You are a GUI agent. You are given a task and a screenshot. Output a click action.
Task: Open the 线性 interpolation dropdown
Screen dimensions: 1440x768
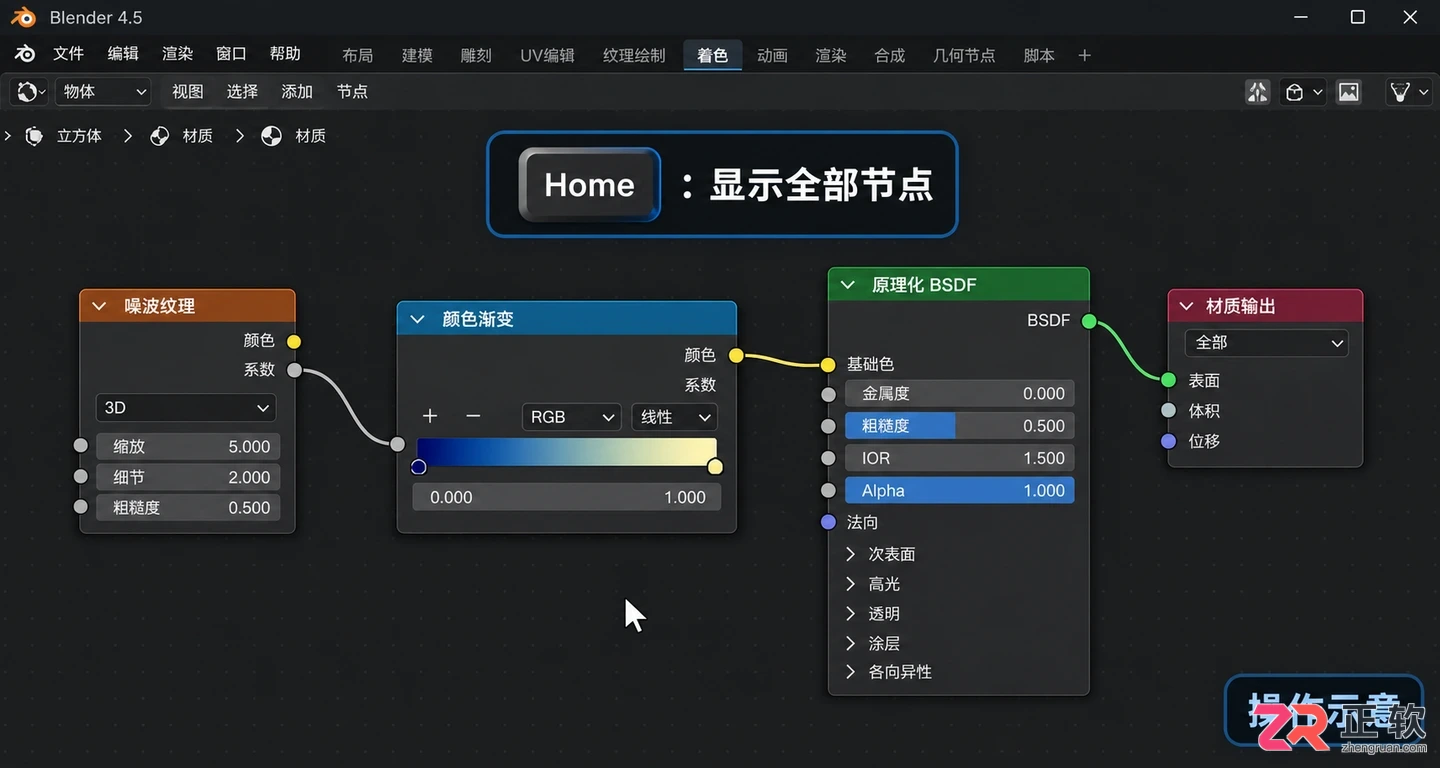(x=675, y=417)
